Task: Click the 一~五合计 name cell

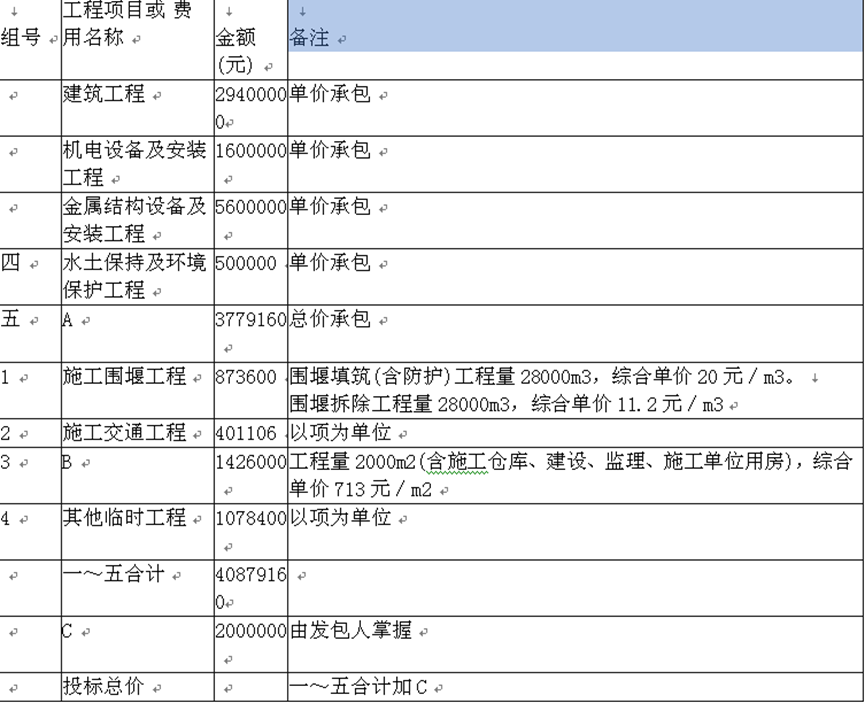Action: point(118,575)
